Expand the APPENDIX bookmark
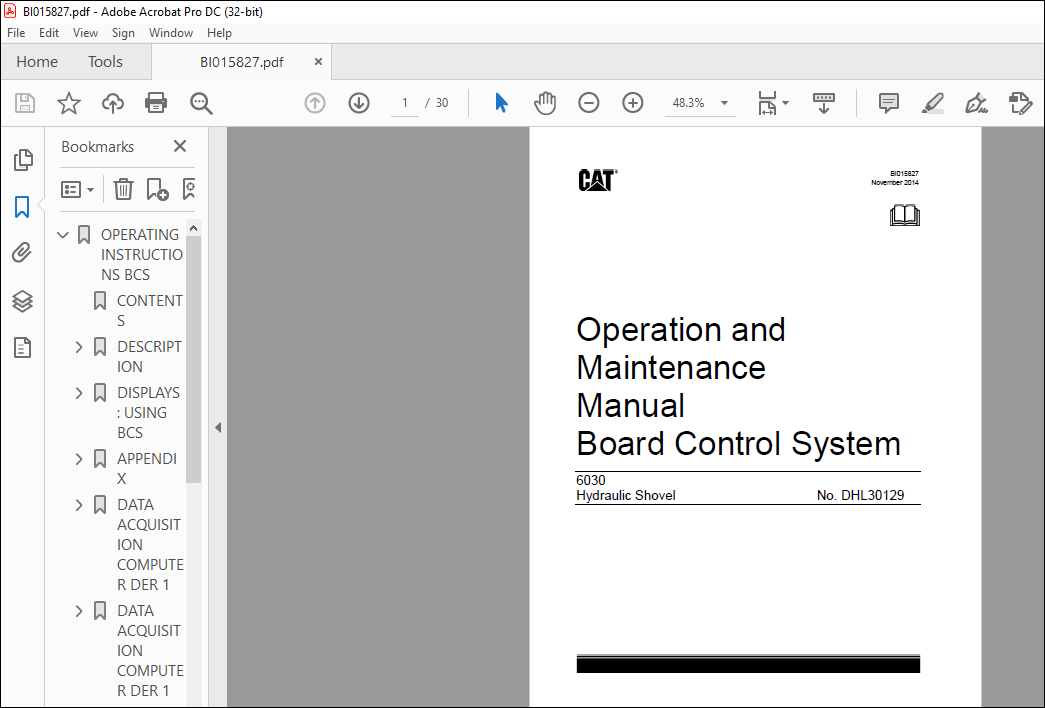The height and width of the screenshot is (708, 1045). coord(79,459)
